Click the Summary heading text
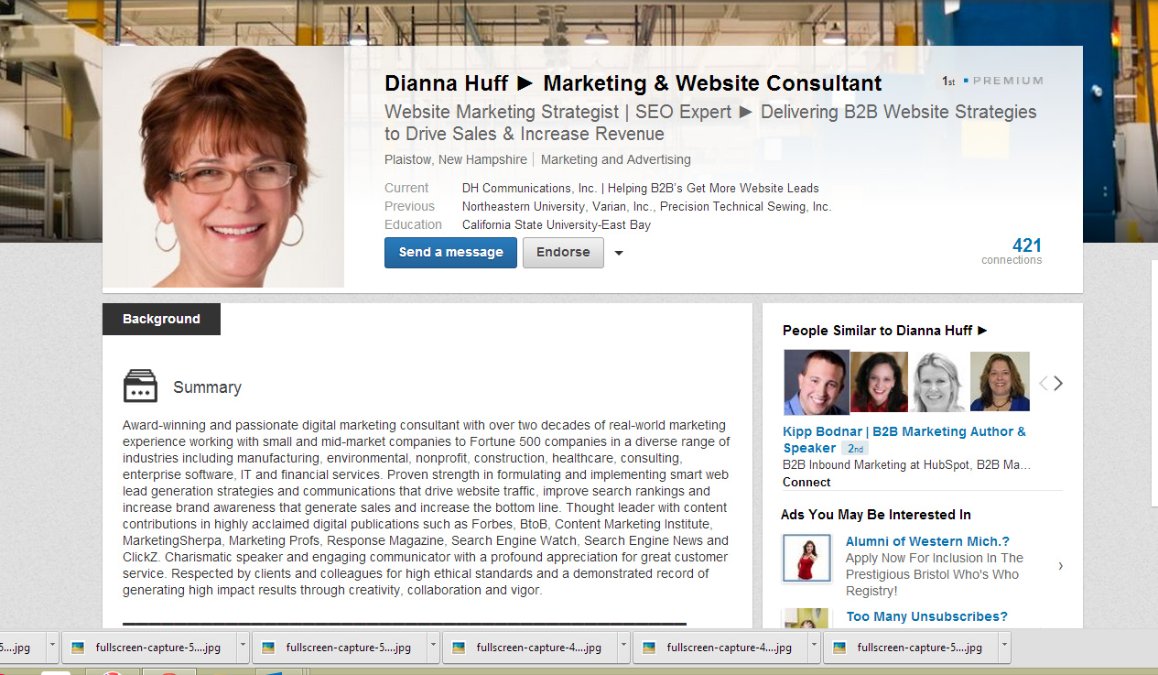The image size is (1158, 675). (207, 388)
